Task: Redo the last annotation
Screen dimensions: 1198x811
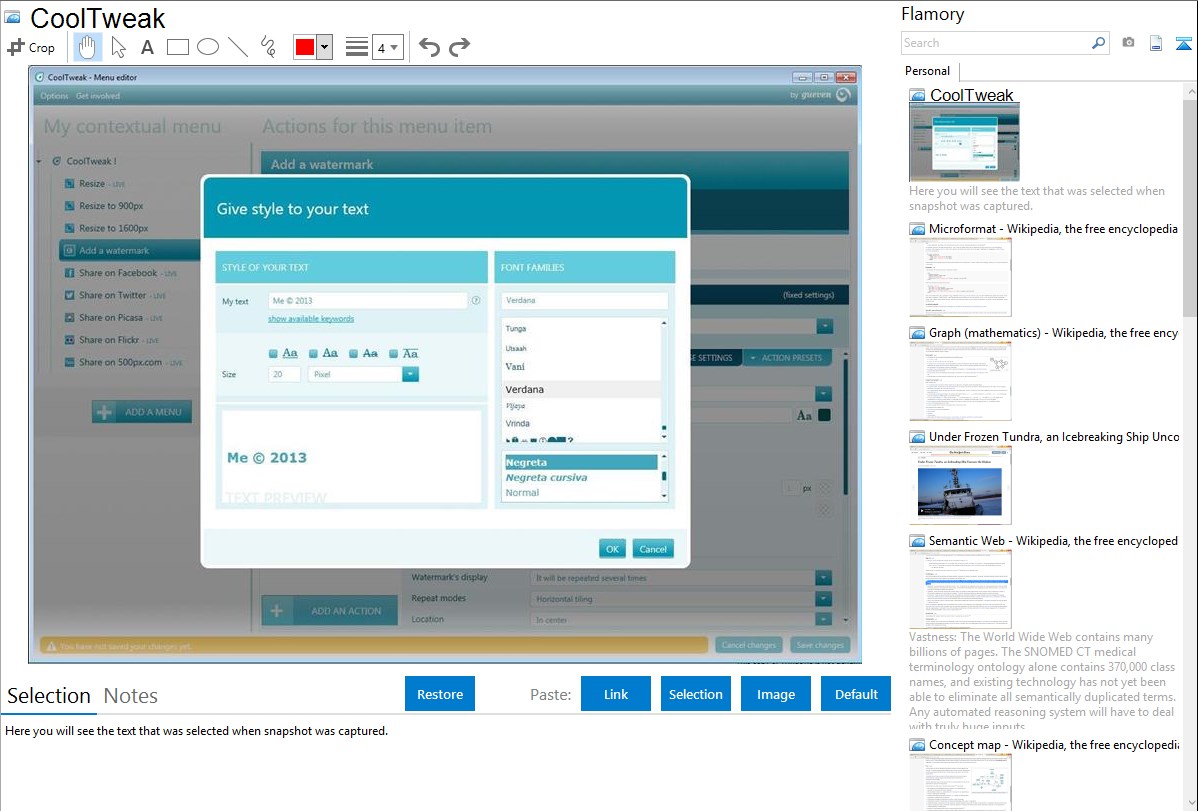Action: (459, 47)
